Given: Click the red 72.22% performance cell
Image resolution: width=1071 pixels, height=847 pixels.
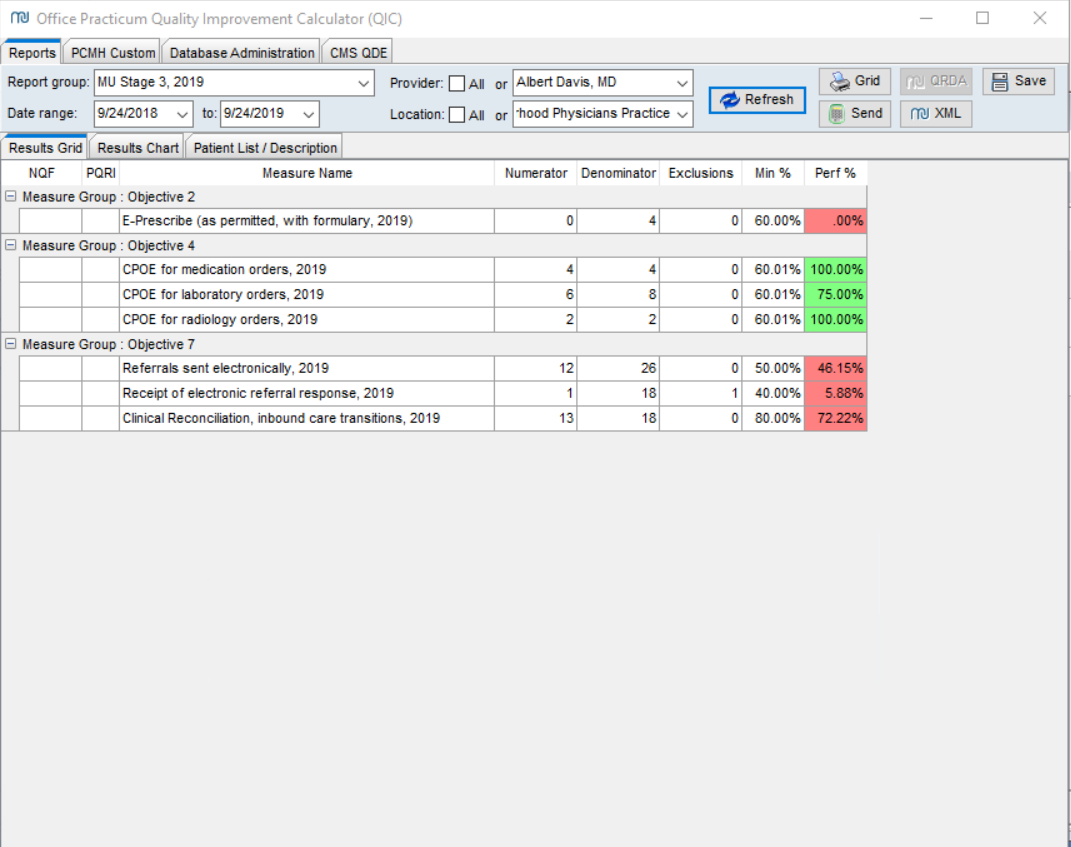Looking at the screenshot, I should click(835, 418).
